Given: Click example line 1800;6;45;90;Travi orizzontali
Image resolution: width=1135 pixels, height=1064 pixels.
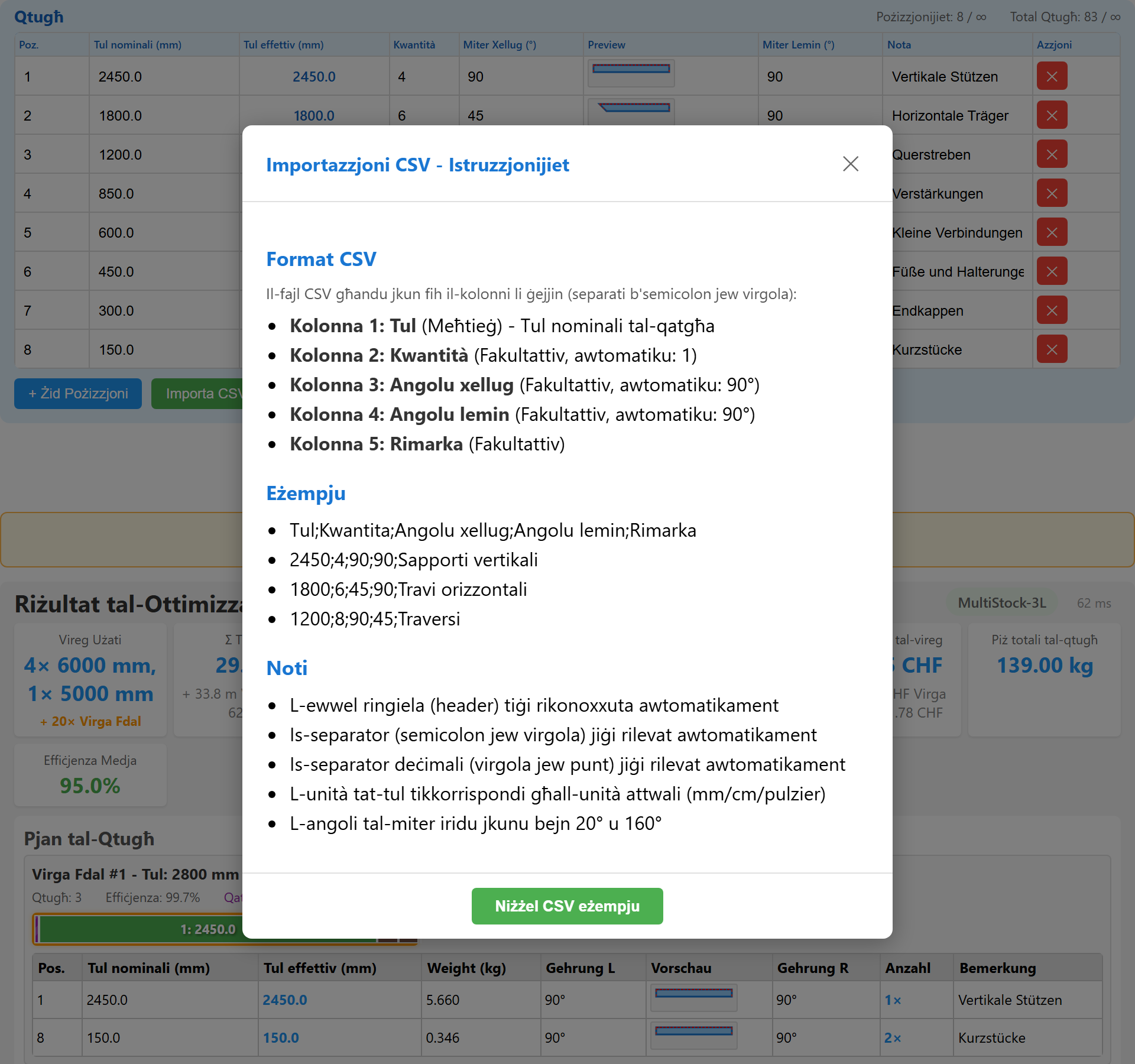Looking at the screenshot, I should click(408, 589).
